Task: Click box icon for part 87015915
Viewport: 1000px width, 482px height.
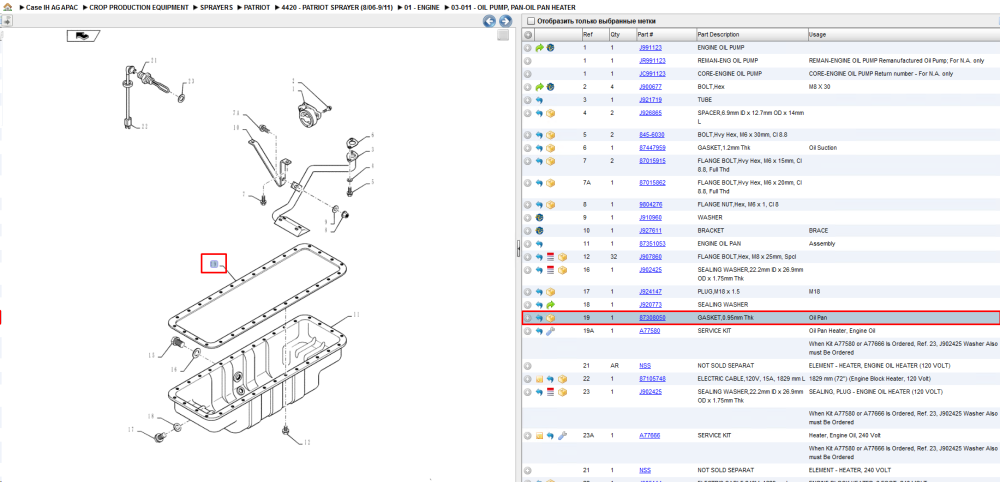Action: click(551, 161)
